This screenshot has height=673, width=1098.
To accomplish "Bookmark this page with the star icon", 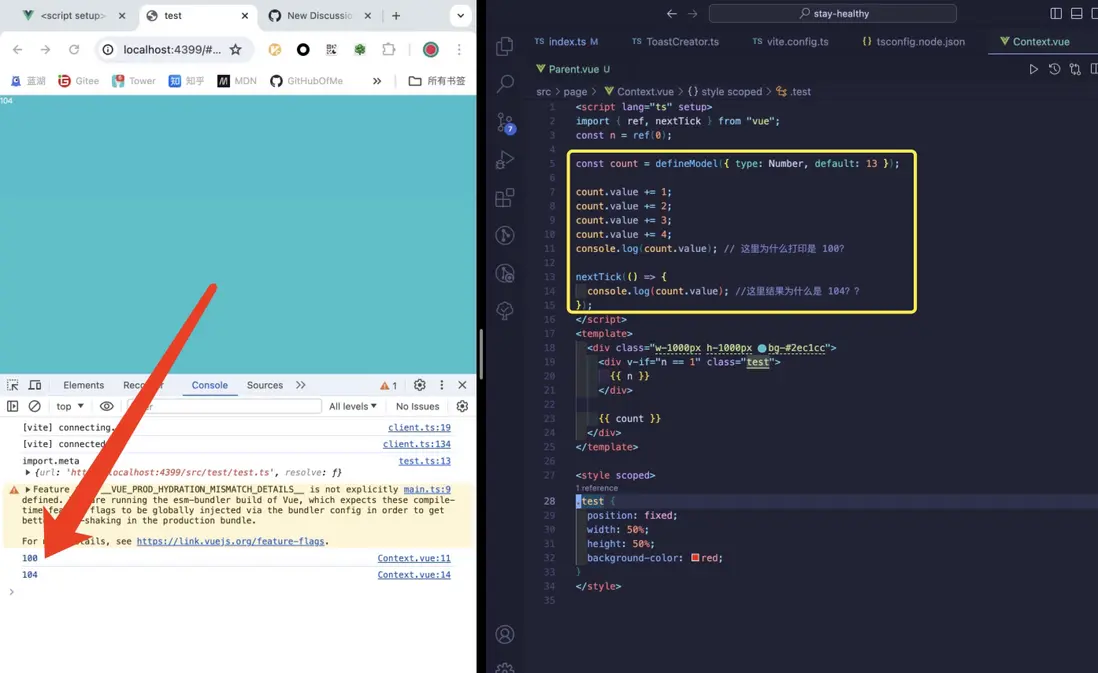I will (x=236, y=50).
